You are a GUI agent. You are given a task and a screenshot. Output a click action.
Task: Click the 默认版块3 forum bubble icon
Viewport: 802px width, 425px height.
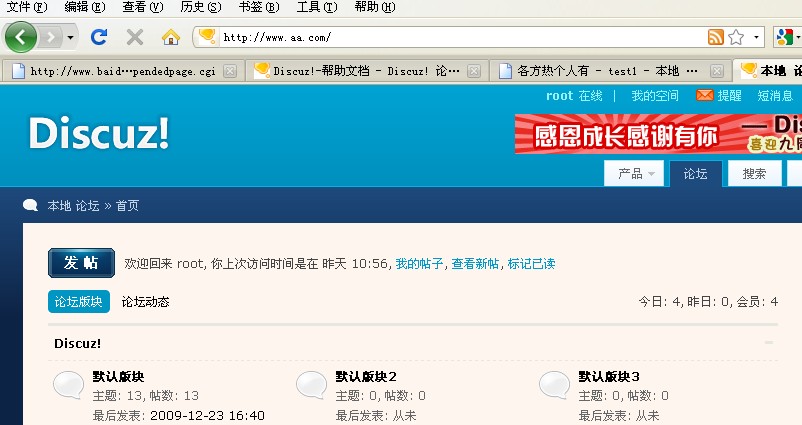click(x=554, y=385)
